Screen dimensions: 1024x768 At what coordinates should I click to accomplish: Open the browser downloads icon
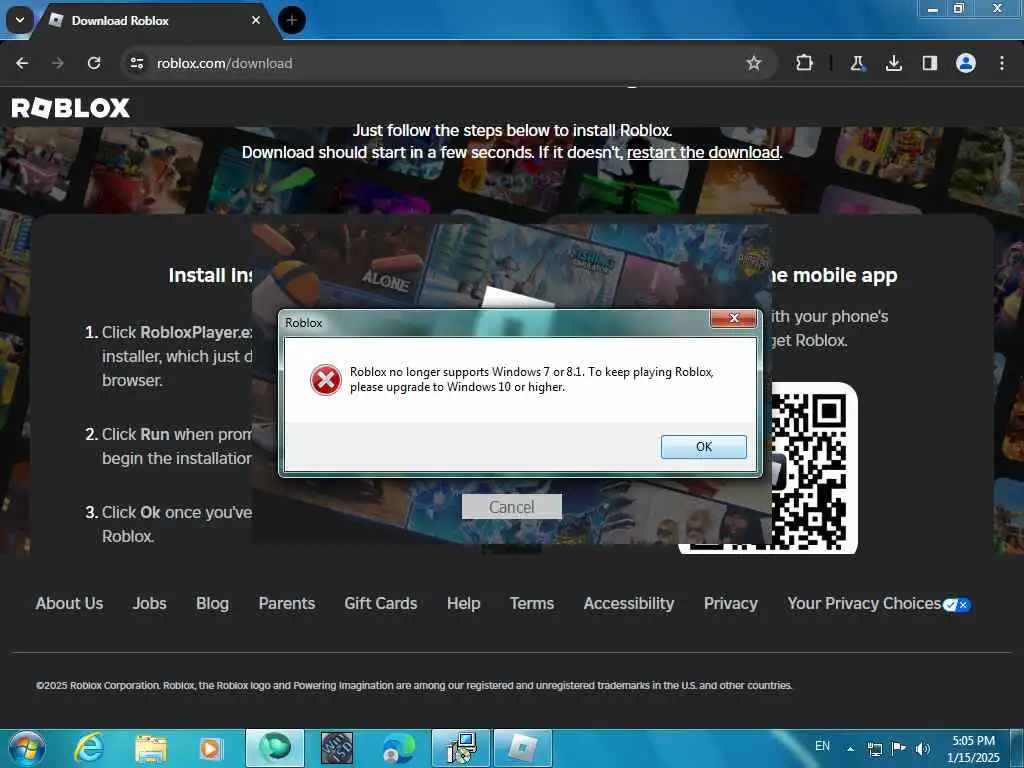point(893,63)
